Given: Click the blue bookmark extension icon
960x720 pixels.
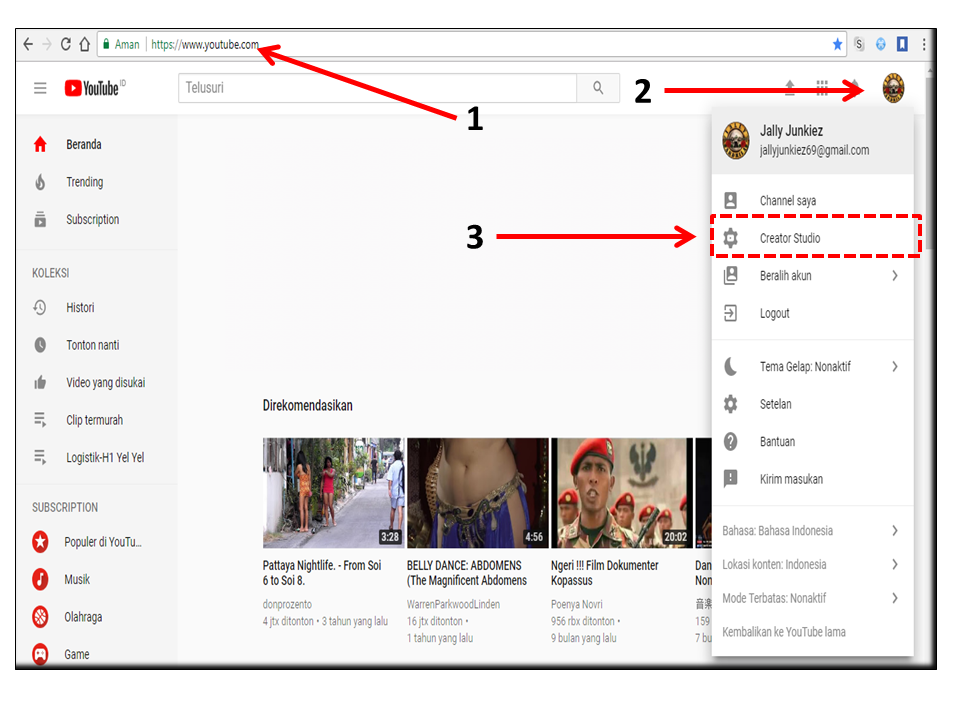Looking at the screenshot, I should click(x=902, y=44).
